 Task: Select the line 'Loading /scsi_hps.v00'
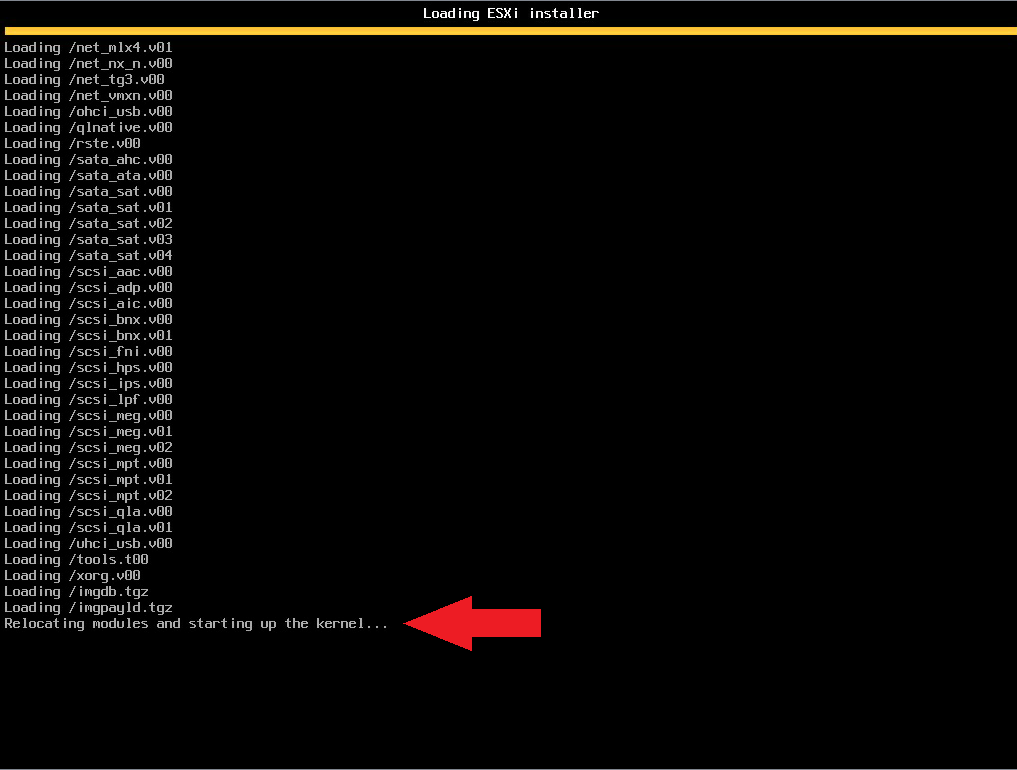88,367
